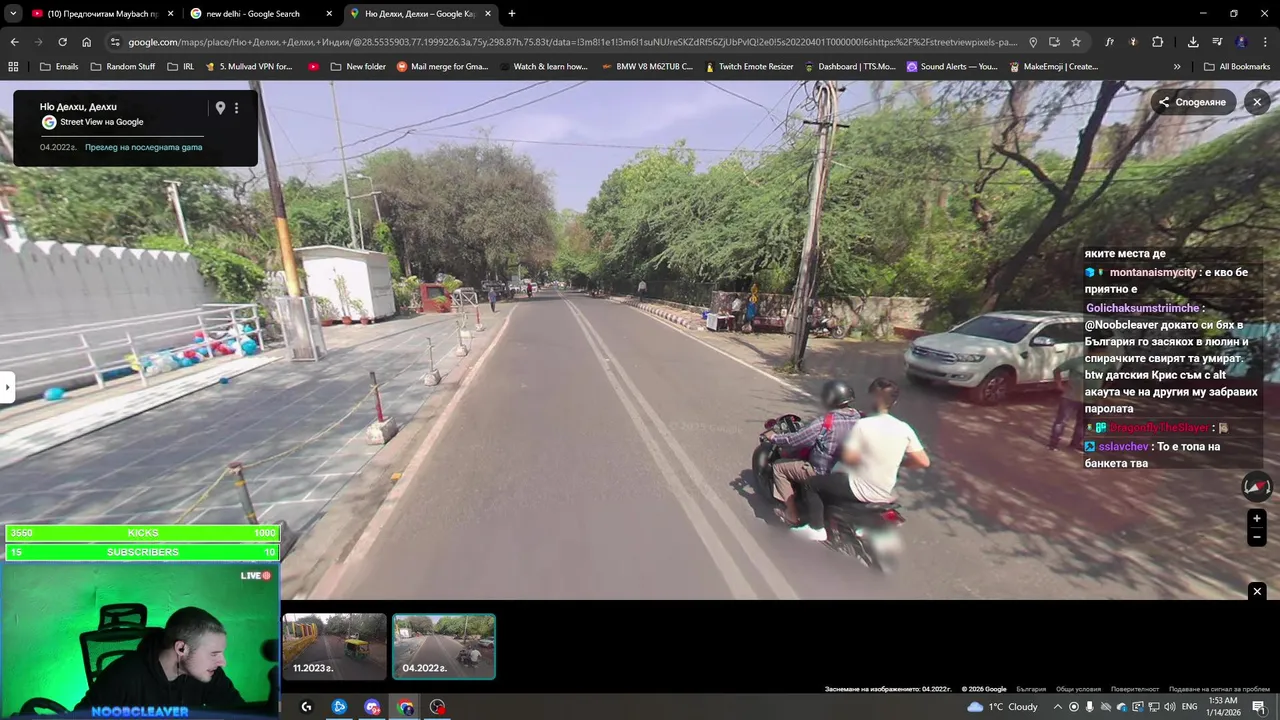Open the Chrome extensions puzzle icon
1280x720 pixels.
[x=1157, y=42]
